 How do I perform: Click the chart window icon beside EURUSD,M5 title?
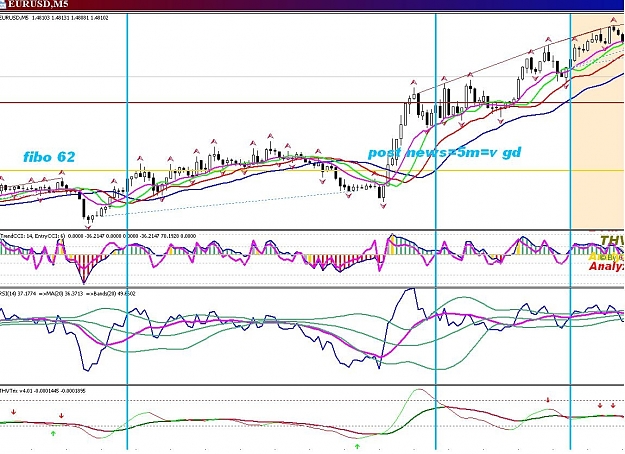[x=2, y=4]
